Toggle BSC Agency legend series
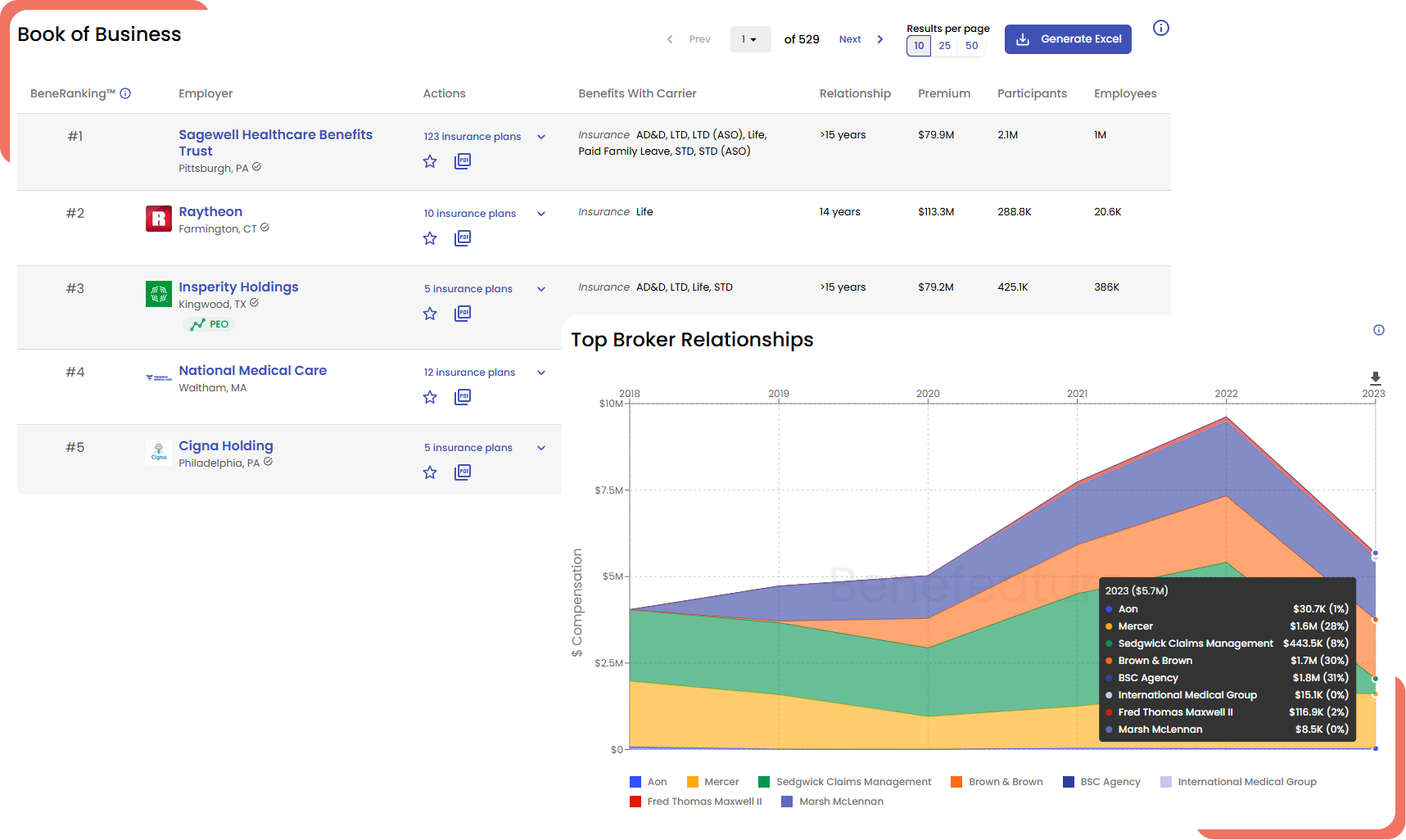Image resolution: width=1406 pixels, height=840 pixels. pyautogui.click(x=1102, y=782)
